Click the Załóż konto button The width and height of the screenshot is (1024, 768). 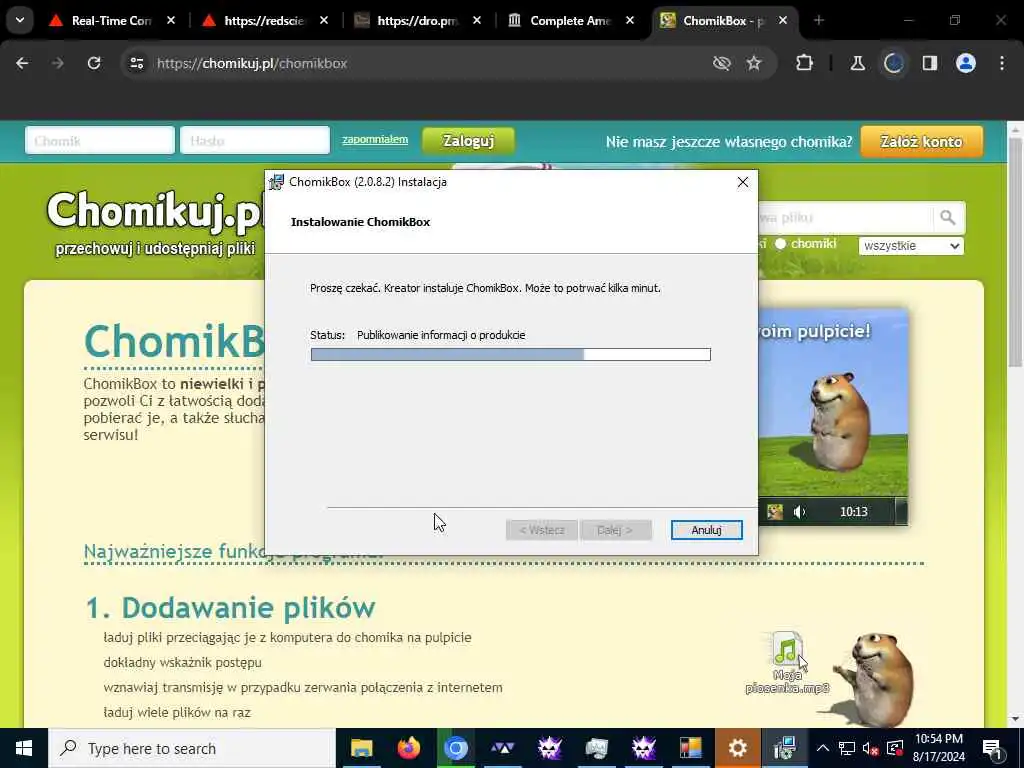[921, 142]
